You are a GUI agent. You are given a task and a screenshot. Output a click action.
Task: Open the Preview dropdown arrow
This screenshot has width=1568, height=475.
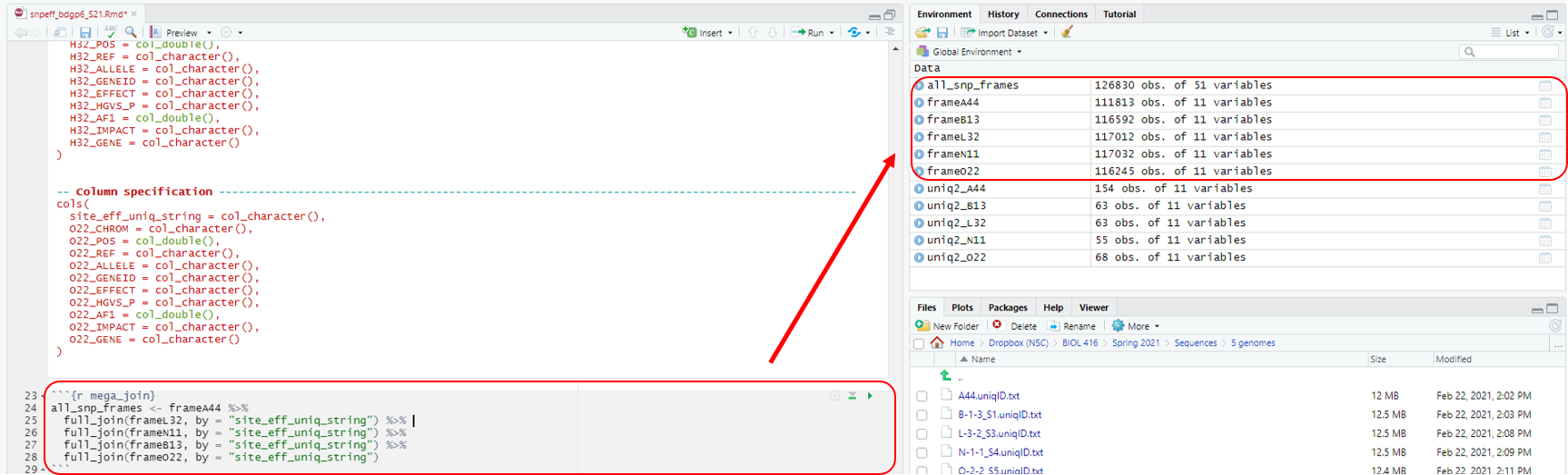pos(209,34)
